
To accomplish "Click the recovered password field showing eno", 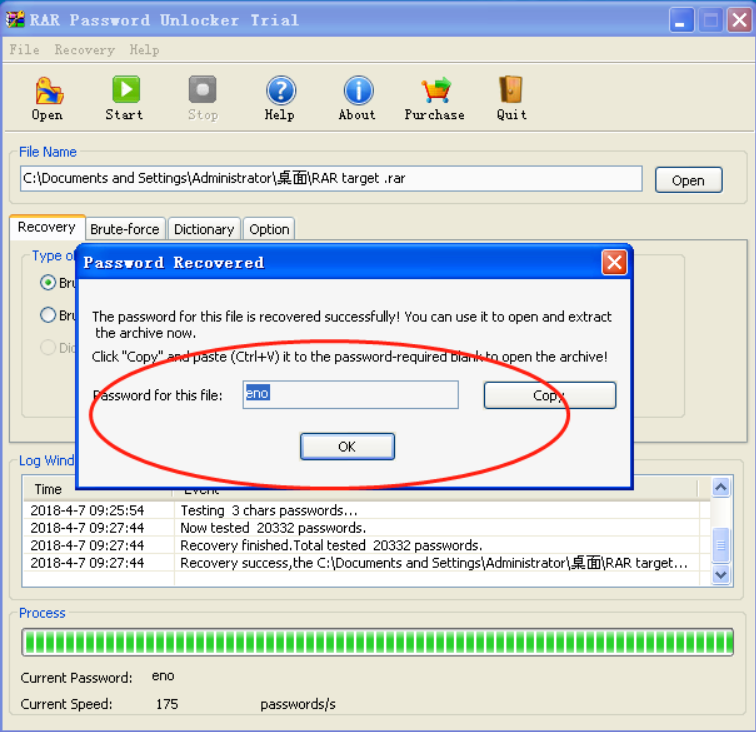I will [351, 394].
